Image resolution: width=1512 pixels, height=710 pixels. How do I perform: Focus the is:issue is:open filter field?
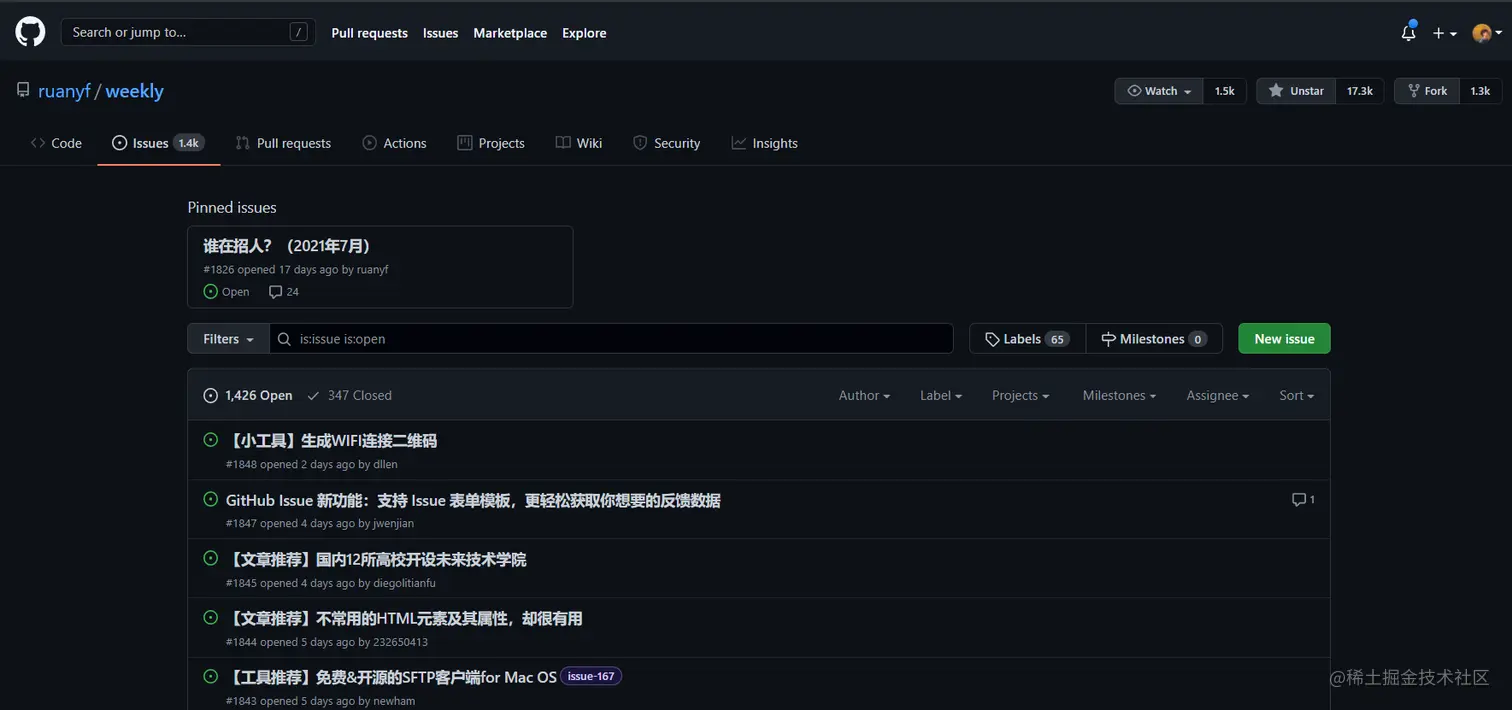[611, 339]
